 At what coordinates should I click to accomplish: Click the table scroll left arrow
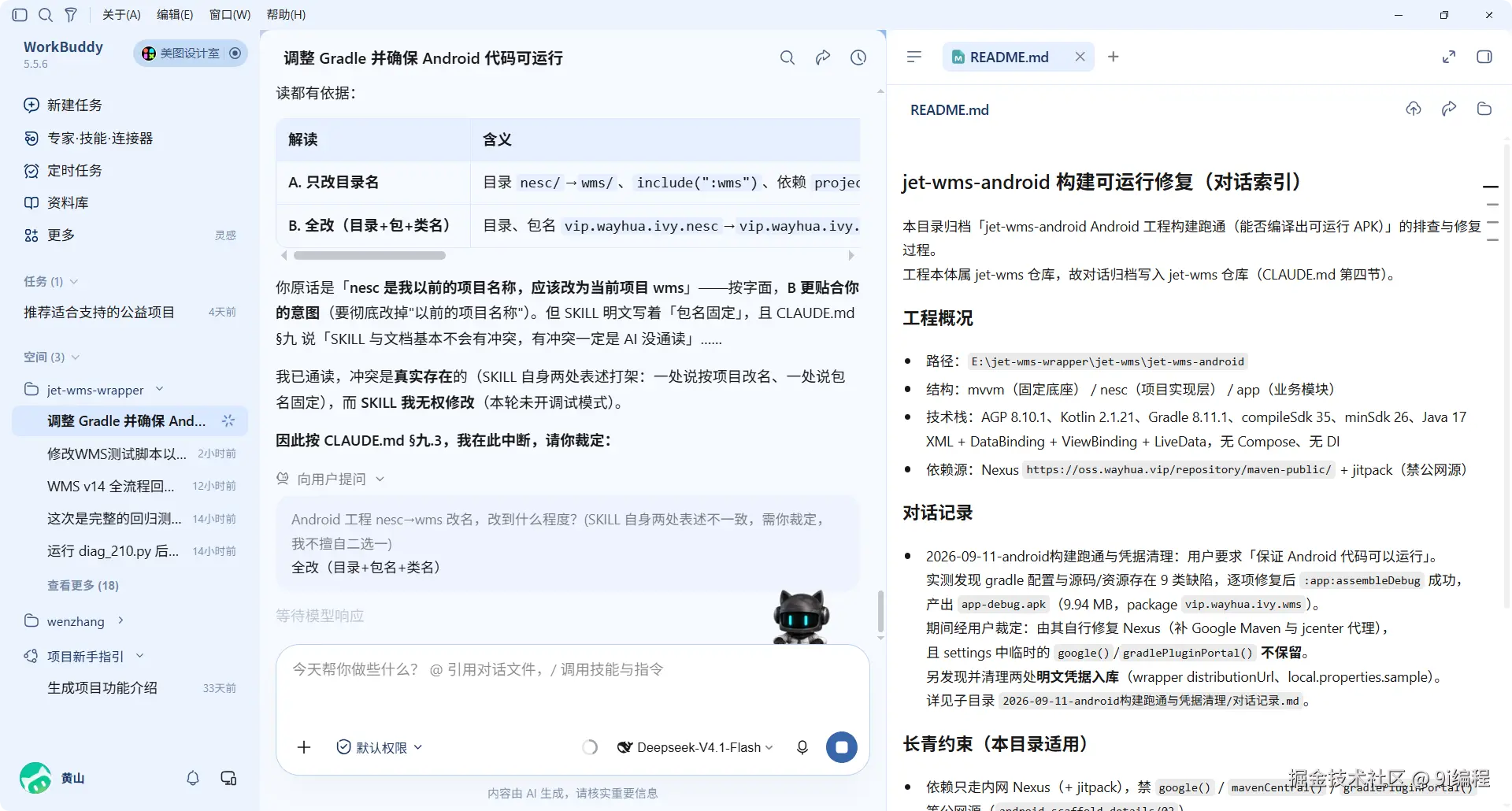coord(284,255)
